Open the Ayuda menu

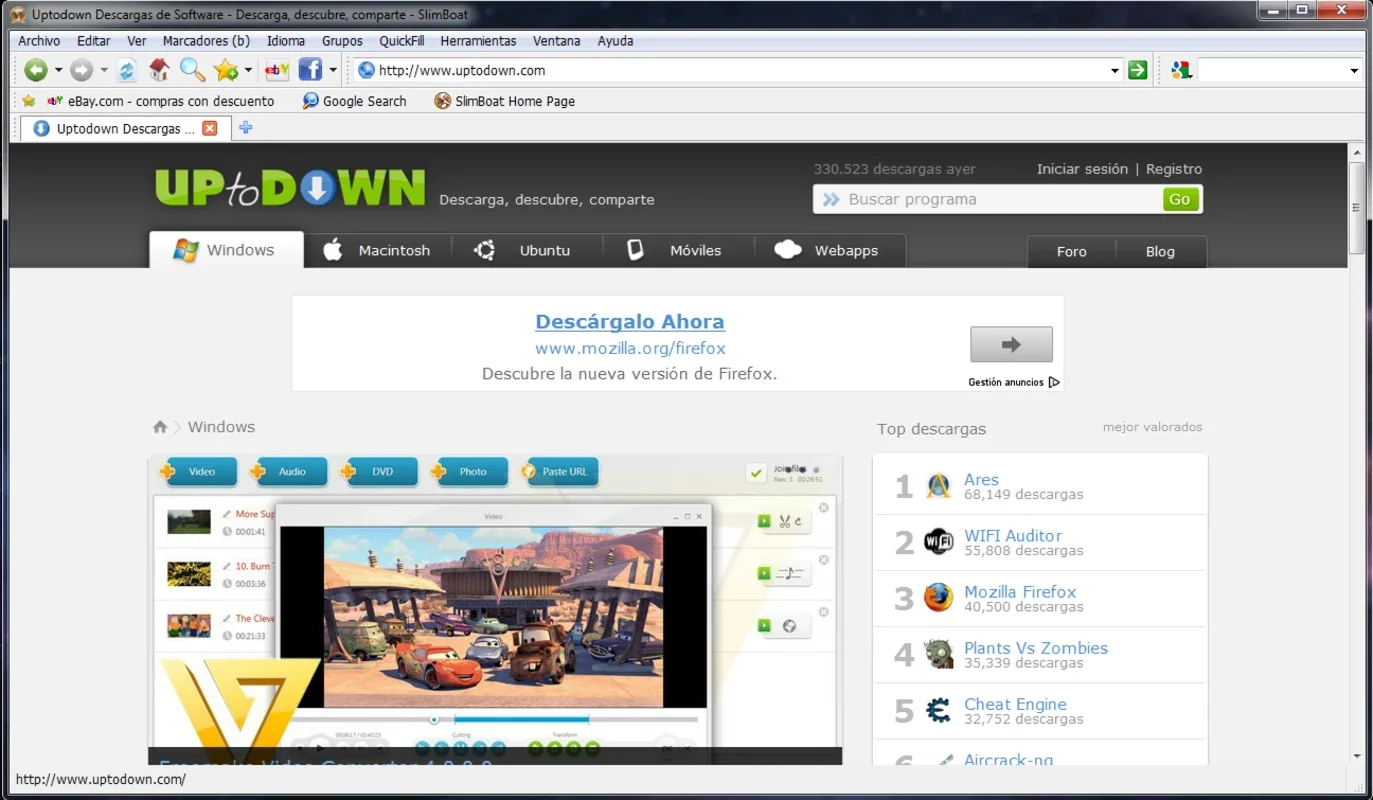(615, 41)
